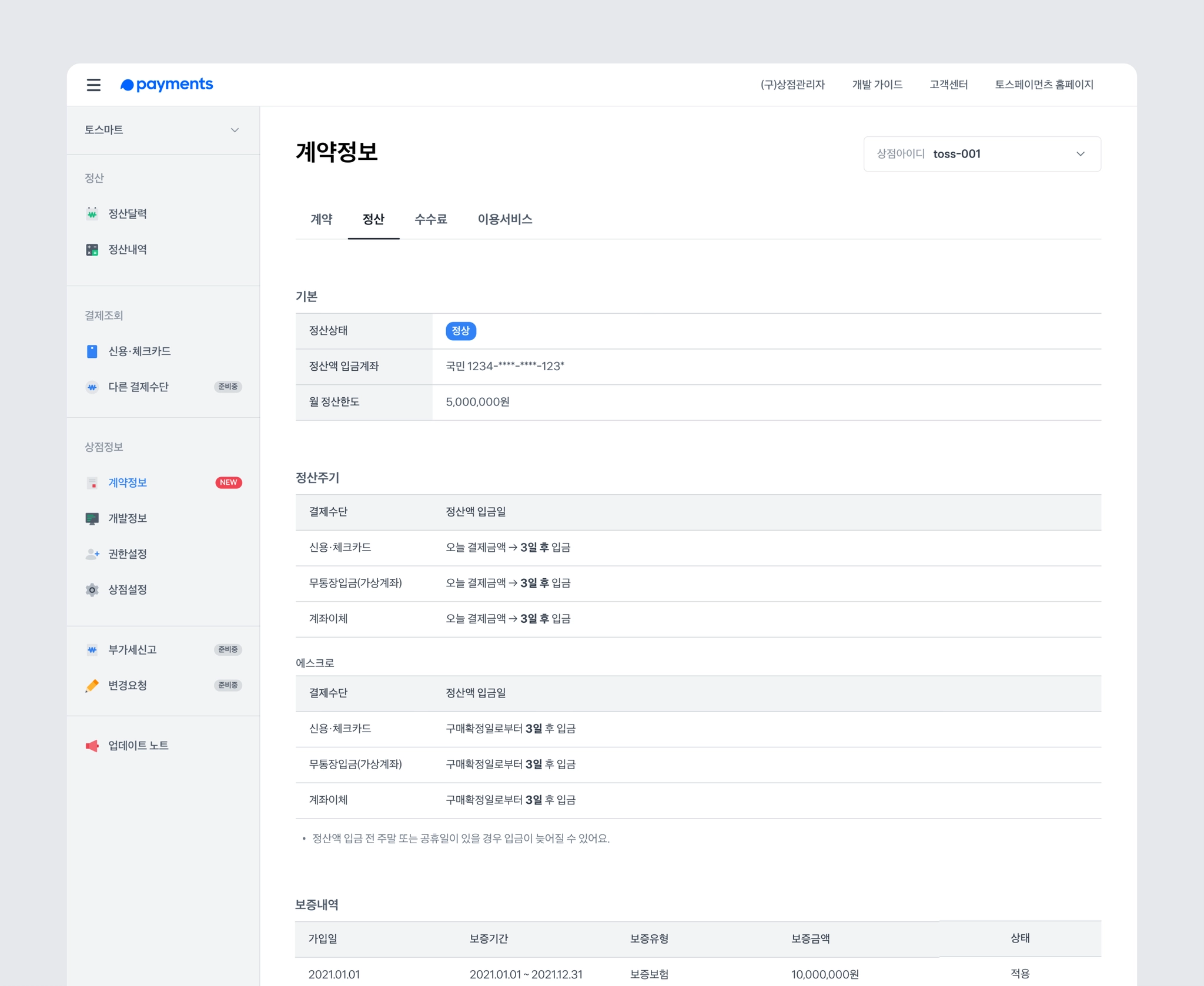This screenshot has width=1204, height=986.
Task: Open 상점설정 gear icon
Action: 92,590
